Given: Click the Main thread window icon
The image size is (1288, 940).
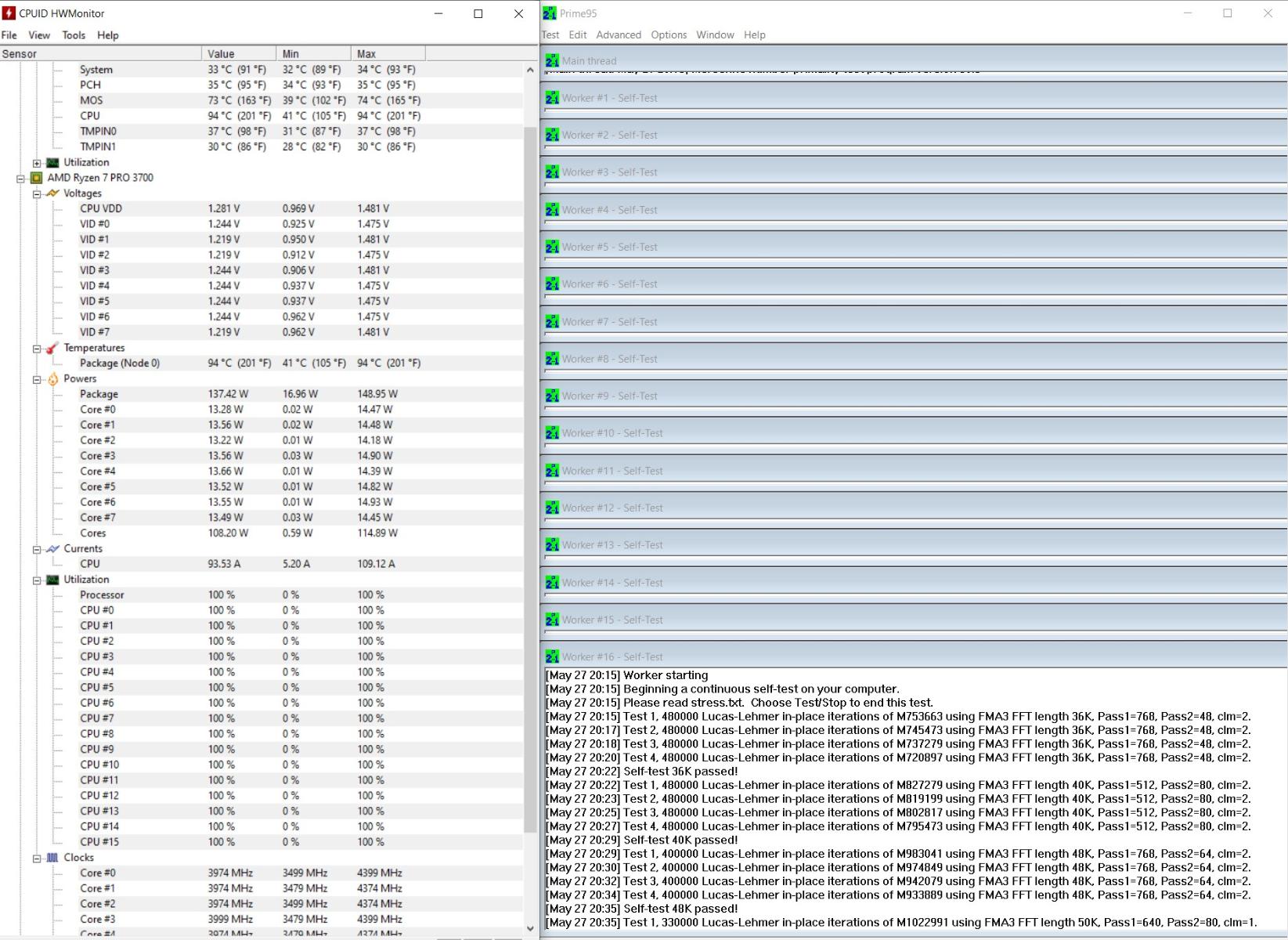Looking at the screenshot, I should coord(552,60).
